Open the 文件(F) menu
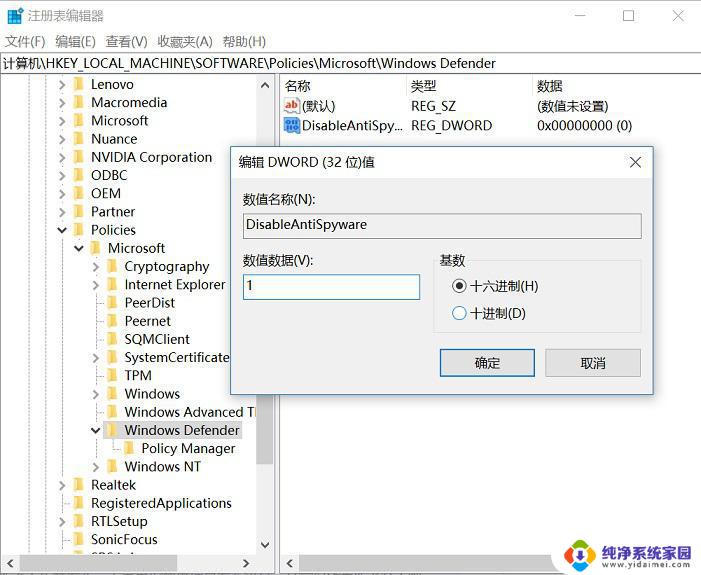701x575 pixels. (25, 42)
